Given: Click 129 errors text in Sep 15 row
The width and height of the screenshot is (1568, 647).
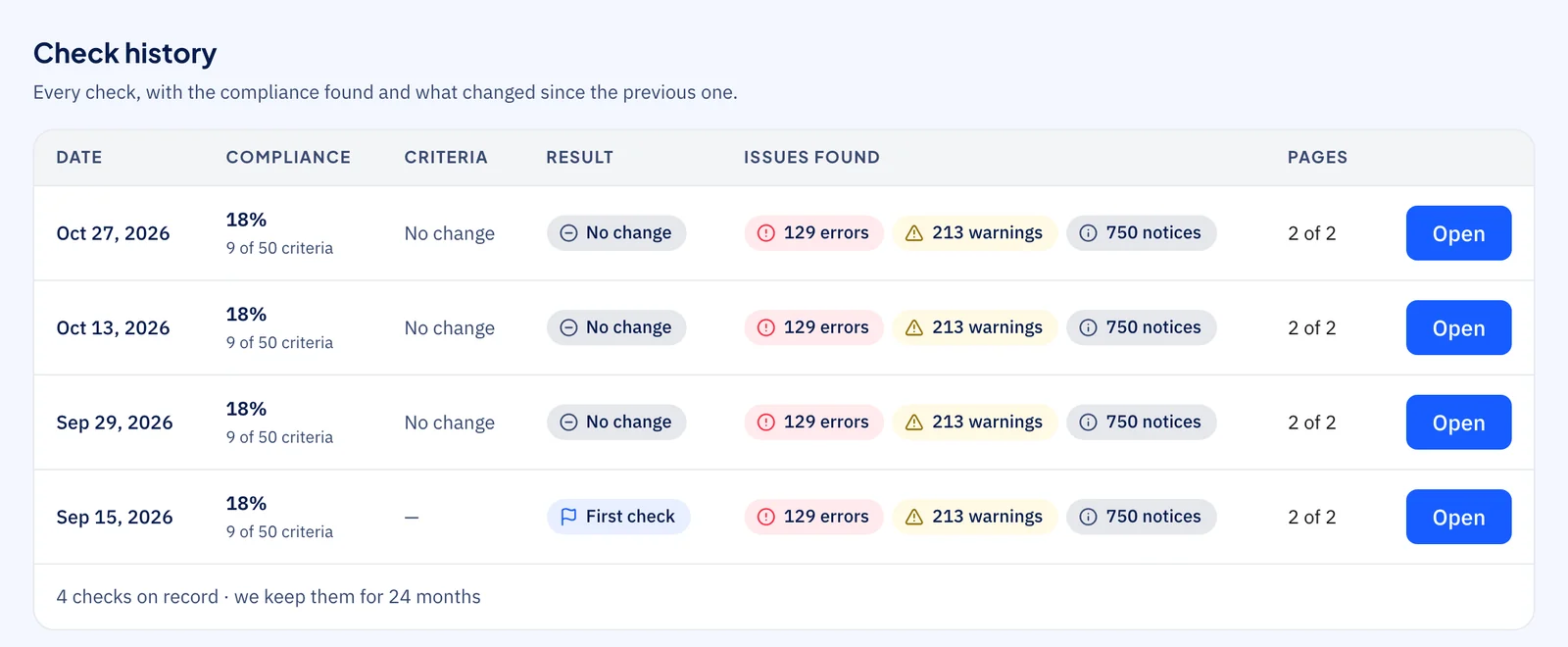Looking at the screenshot, I should [826, 517].
